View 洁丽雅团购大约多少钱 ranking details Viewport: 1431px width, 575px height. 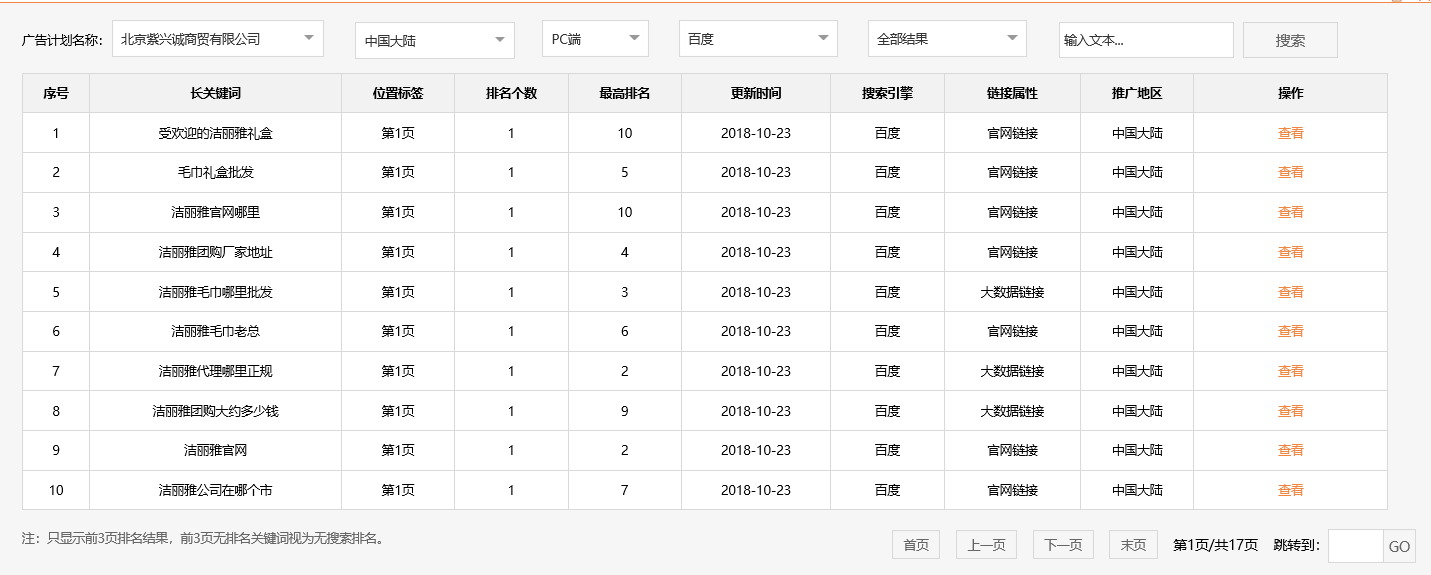tap(1291, 411)
